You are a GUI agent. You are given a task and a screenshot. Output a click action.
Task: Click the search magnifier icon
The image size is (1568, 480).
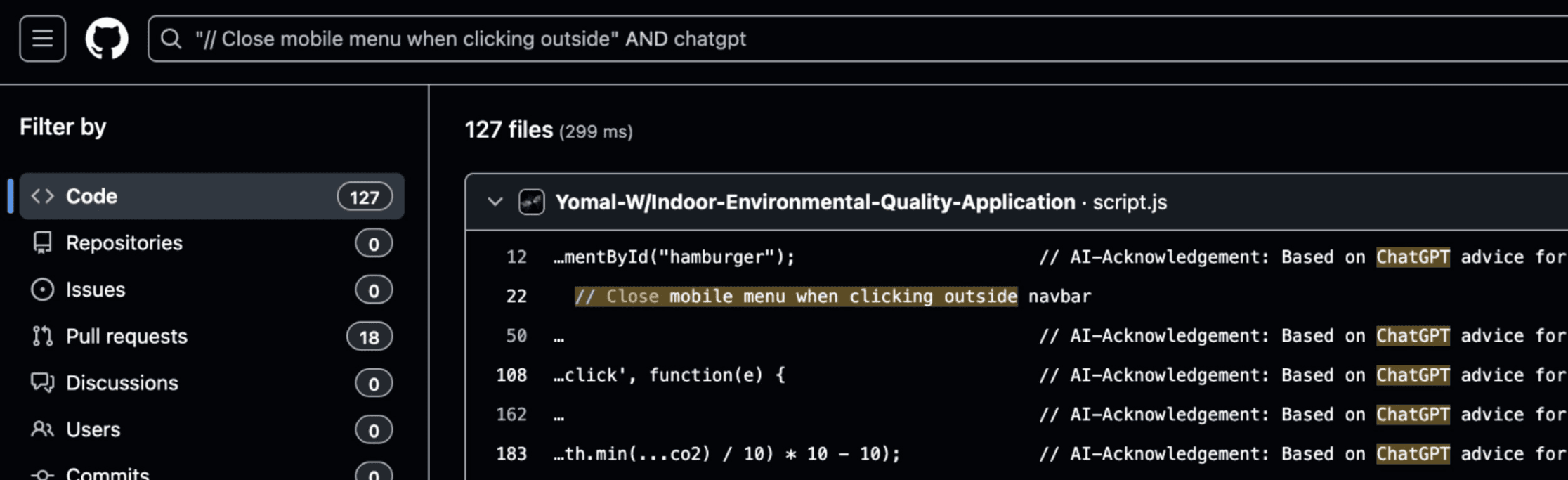point(171,39)
